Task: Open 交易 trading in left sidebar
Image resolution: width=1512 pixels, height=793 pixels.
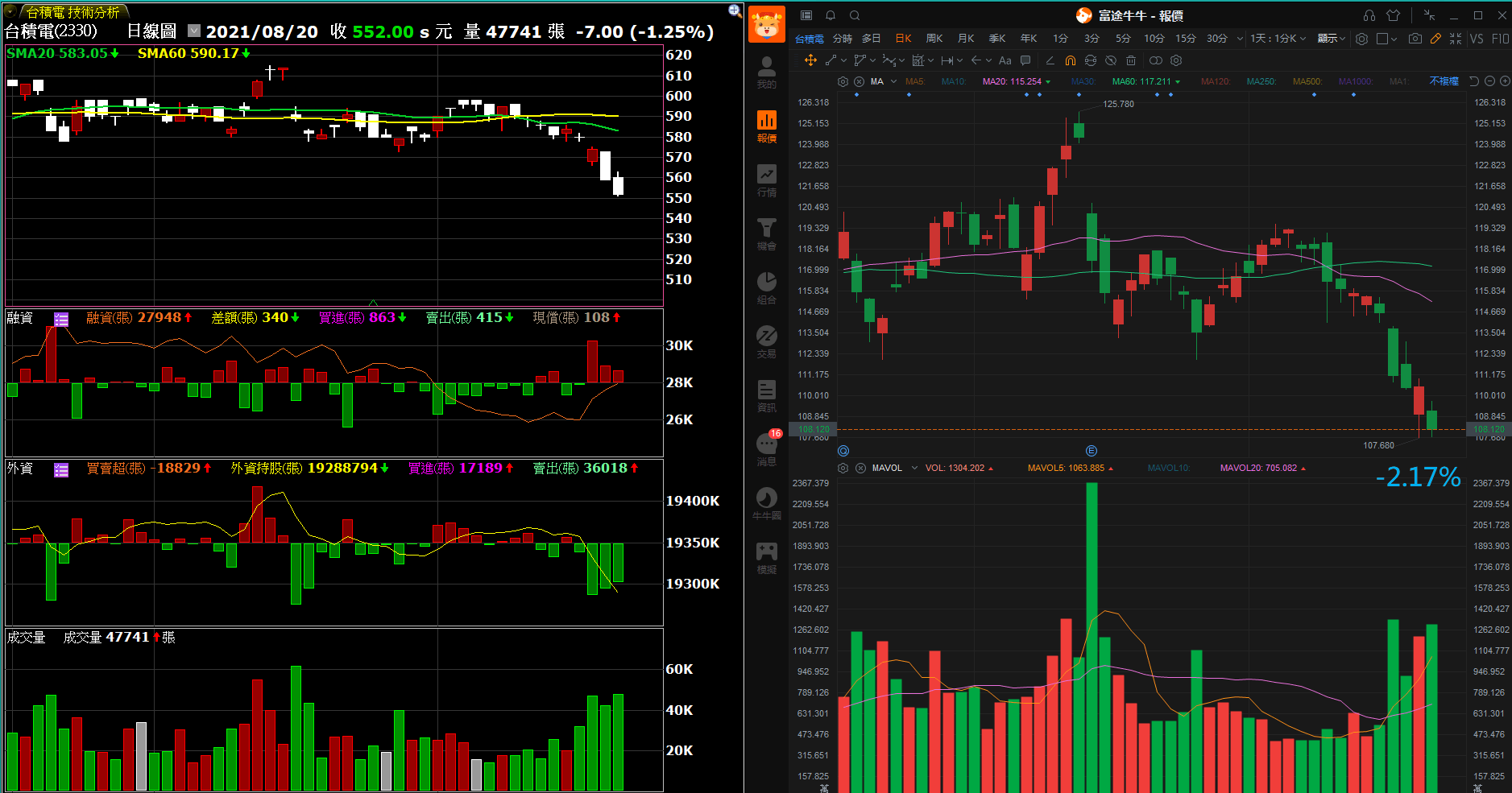Action: pyautogui.click(x=767, y=342)
